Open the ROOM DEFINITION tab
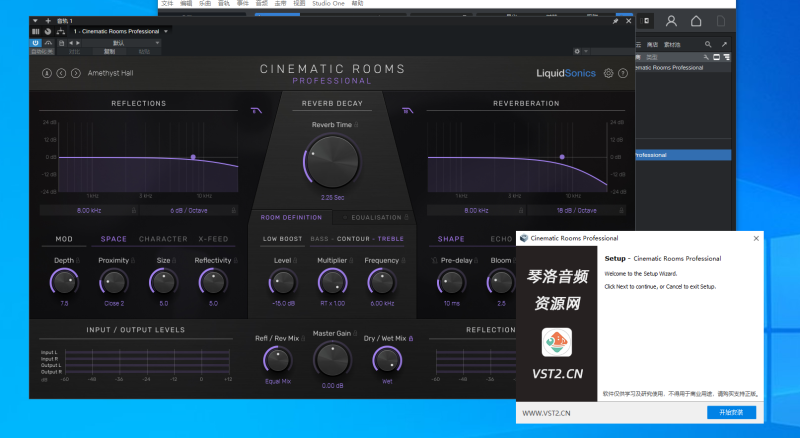This screenshot has height=438, width=800. pyautogui.click(x=291, y=217)
